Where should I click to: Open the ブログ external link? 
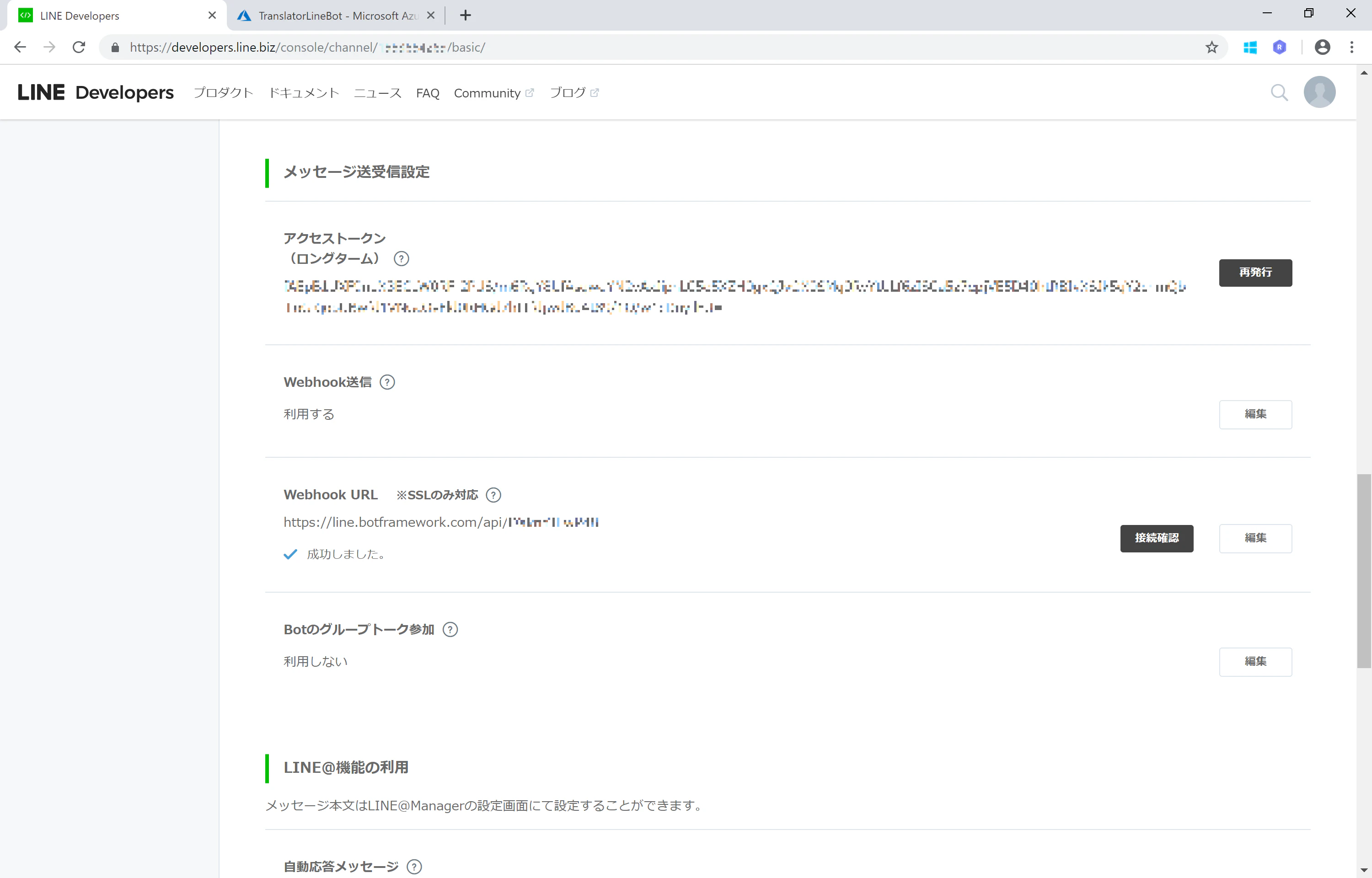pos(574,92)
